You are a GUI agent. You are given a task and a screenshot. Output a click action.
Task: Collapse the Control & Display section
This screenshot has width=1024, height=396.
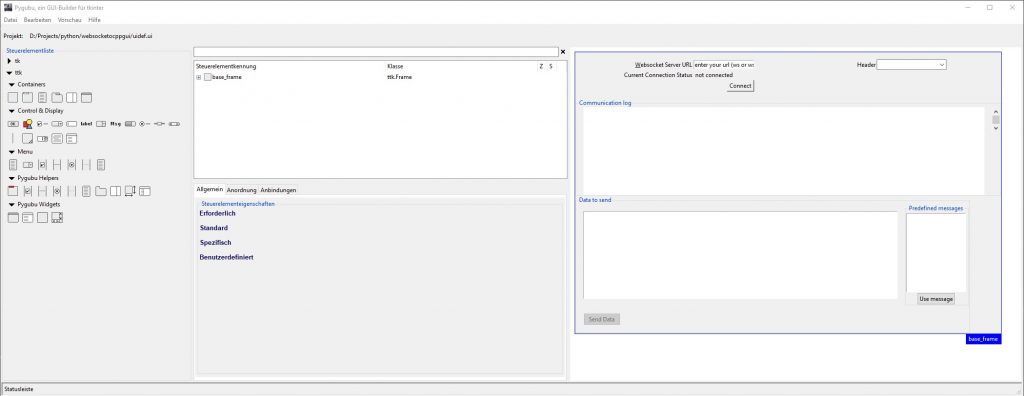click(x=12, y=111)
